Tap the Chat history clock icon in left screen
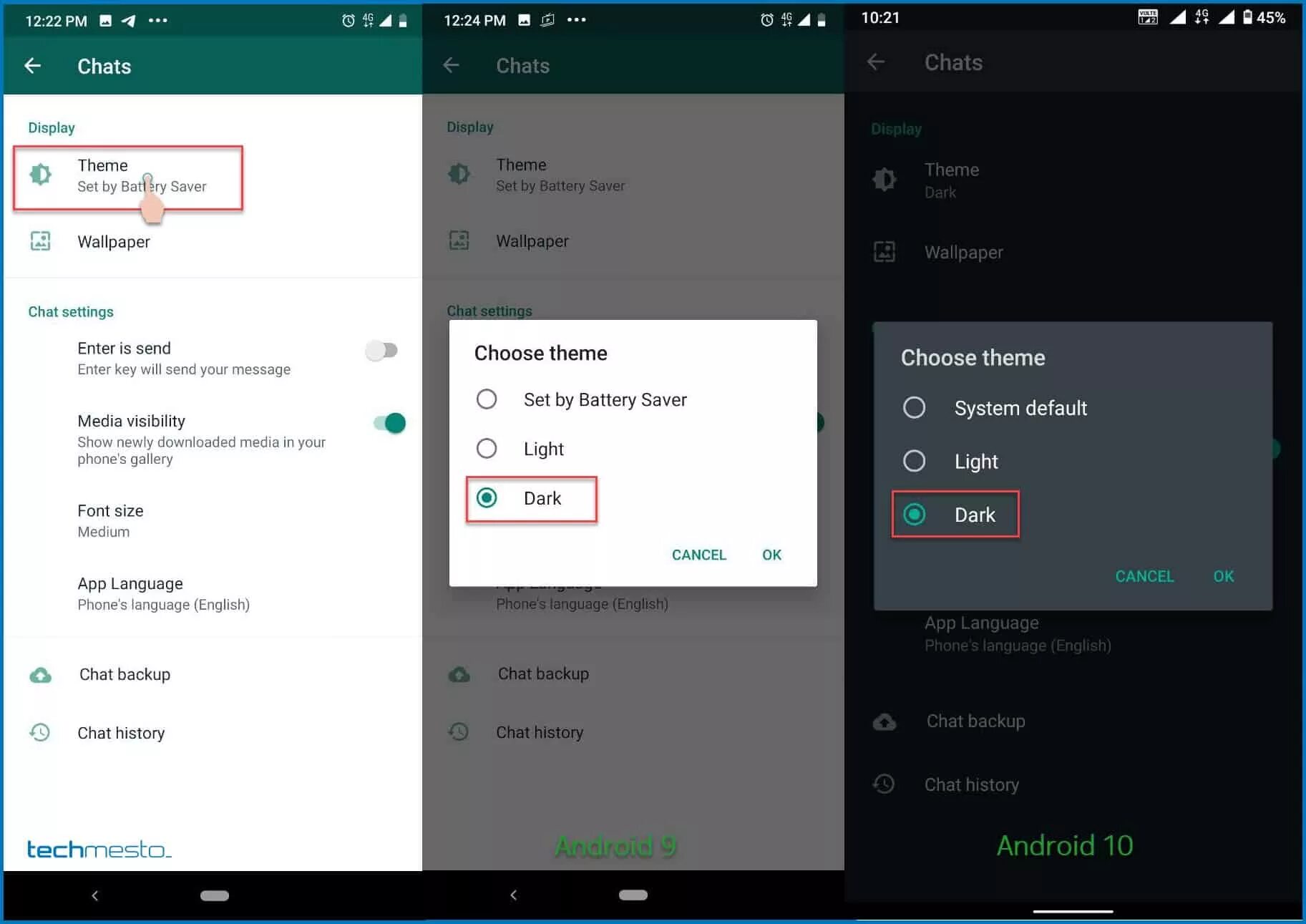 coord(40,732)
